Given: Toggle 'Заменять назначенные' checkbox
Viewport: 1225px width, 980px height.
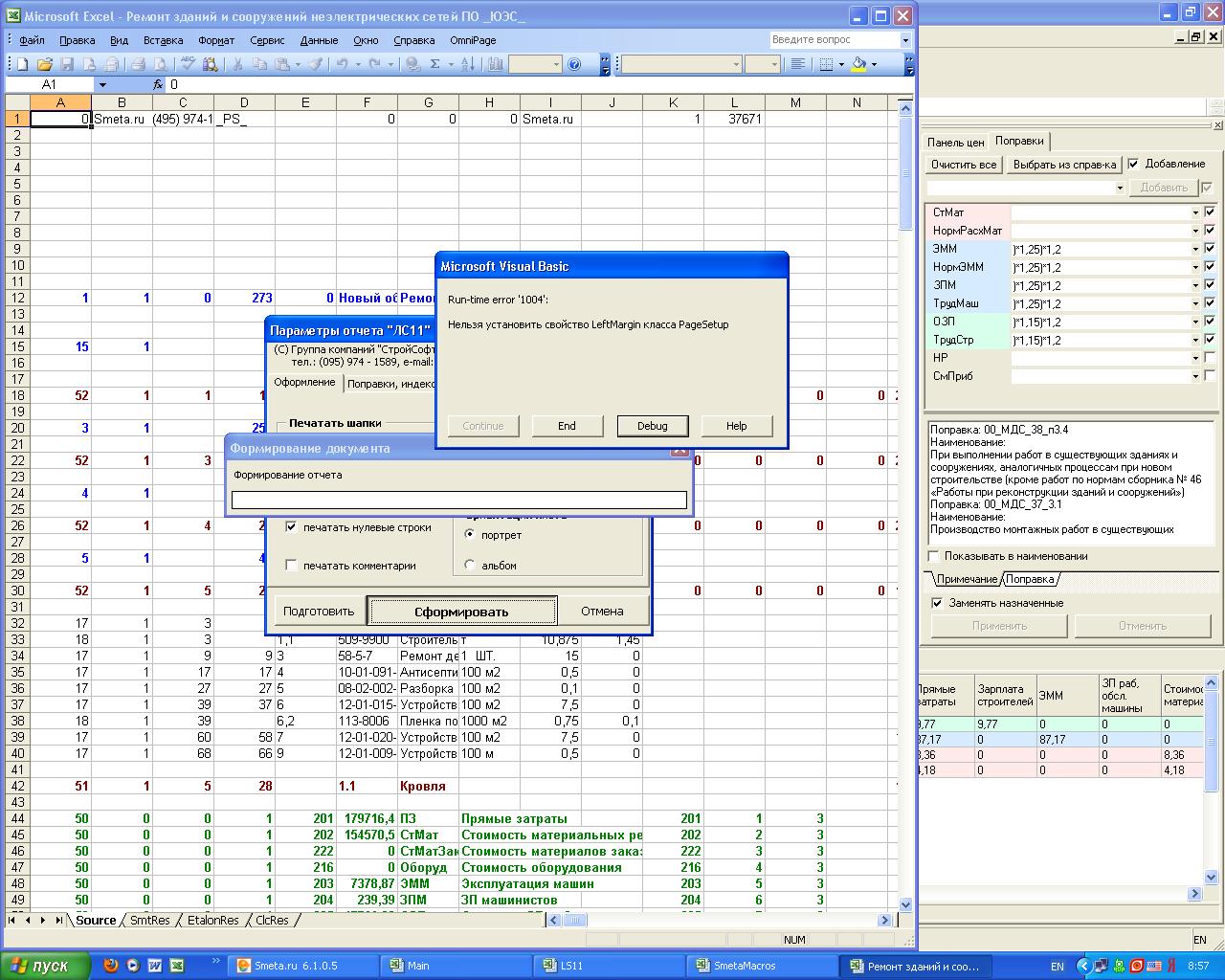Looking at the screenshot, I should coord(937,603).
